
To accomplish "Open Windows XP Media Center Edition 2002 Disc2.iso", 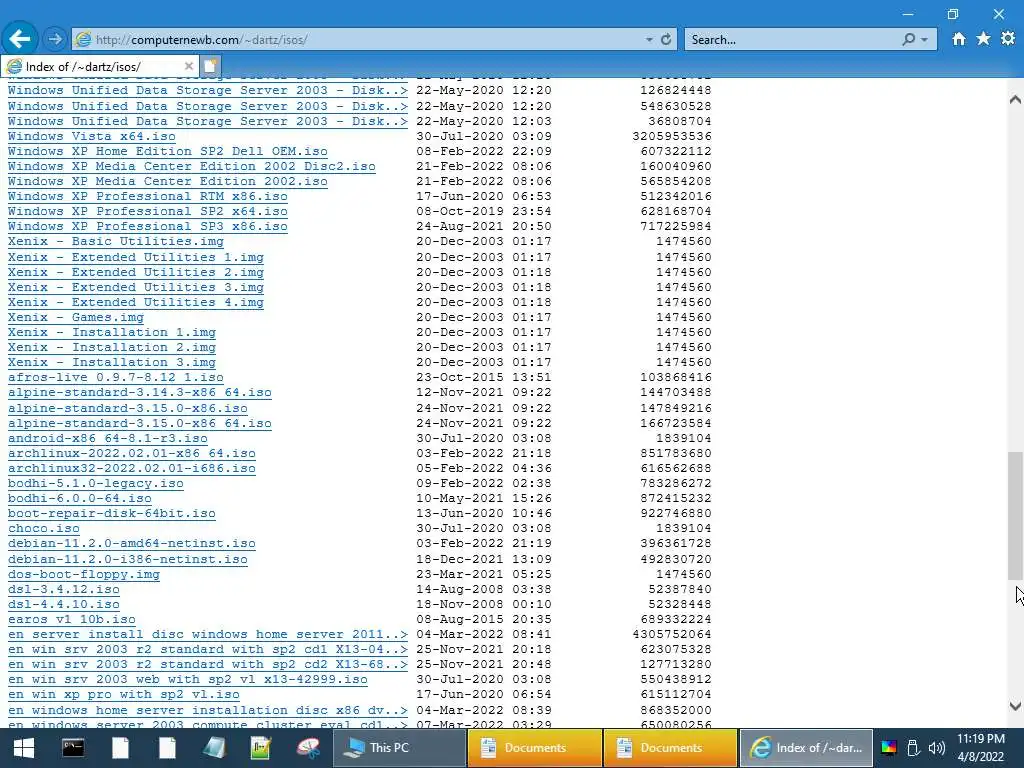I will click(x=192, y=167).
